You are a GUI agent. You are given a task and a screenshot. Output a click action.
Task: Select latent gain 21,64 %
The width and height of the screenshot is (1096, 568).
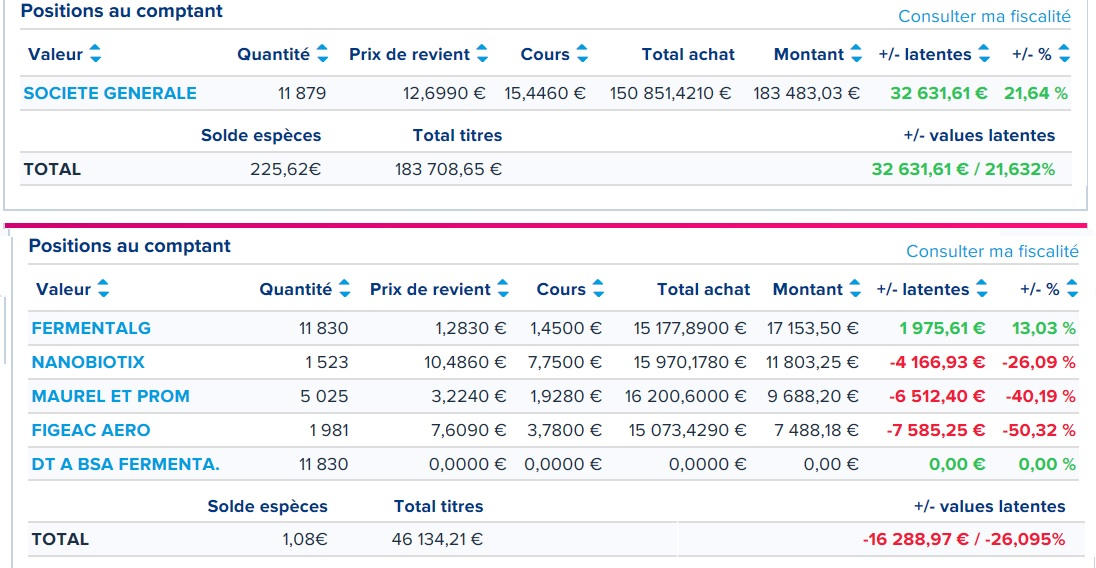[1036, 93]
